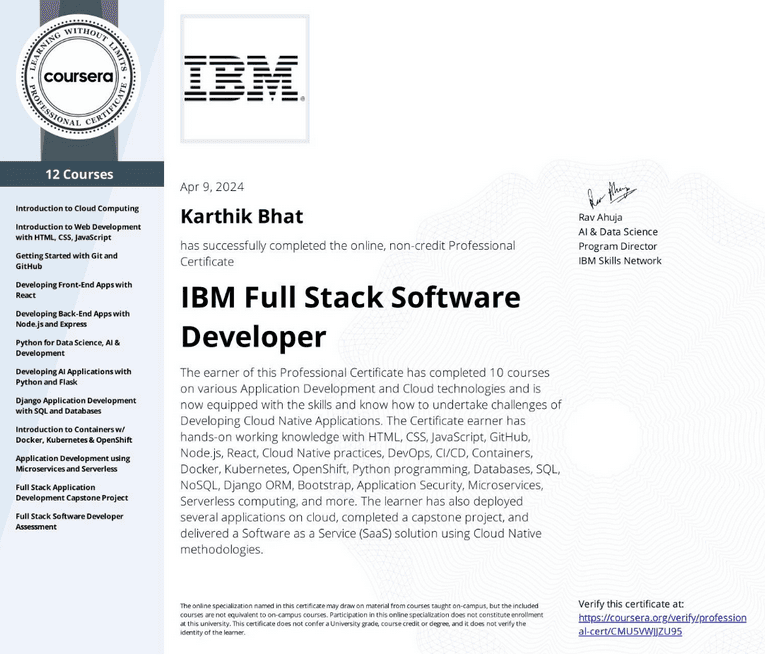The width and height of the screenshot is (765, 658).
Task: Select 'Developing Front-End Apps with React'
Action: pos(74,290)
